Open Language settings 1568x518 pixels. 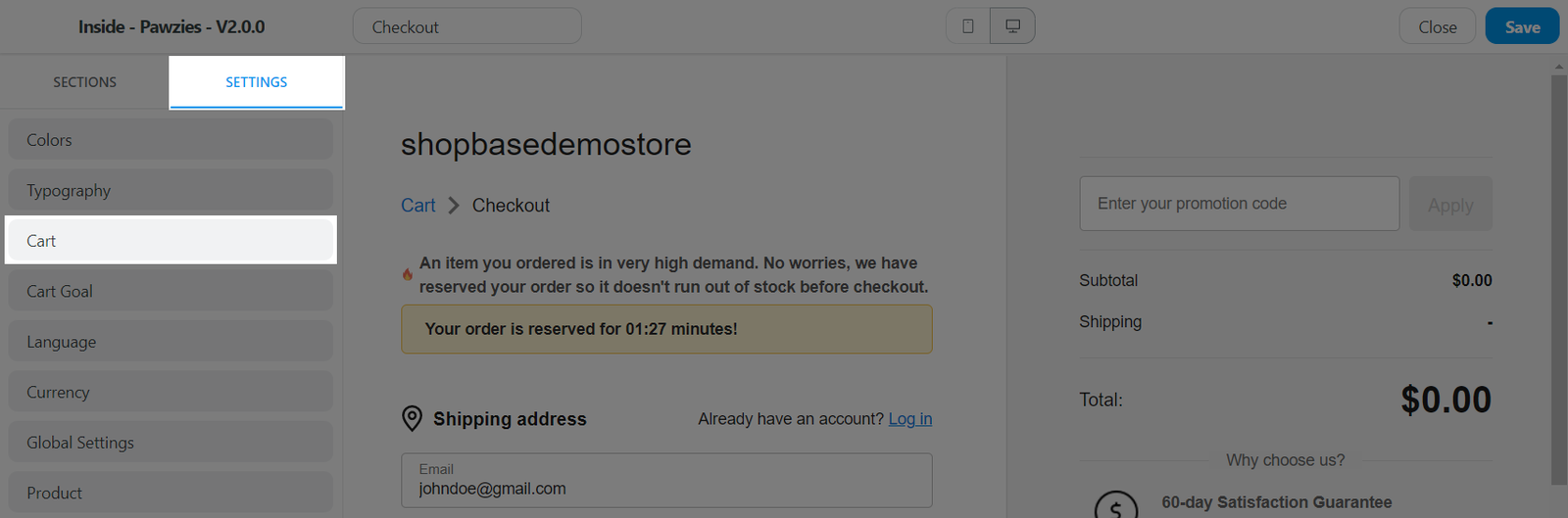171,342
